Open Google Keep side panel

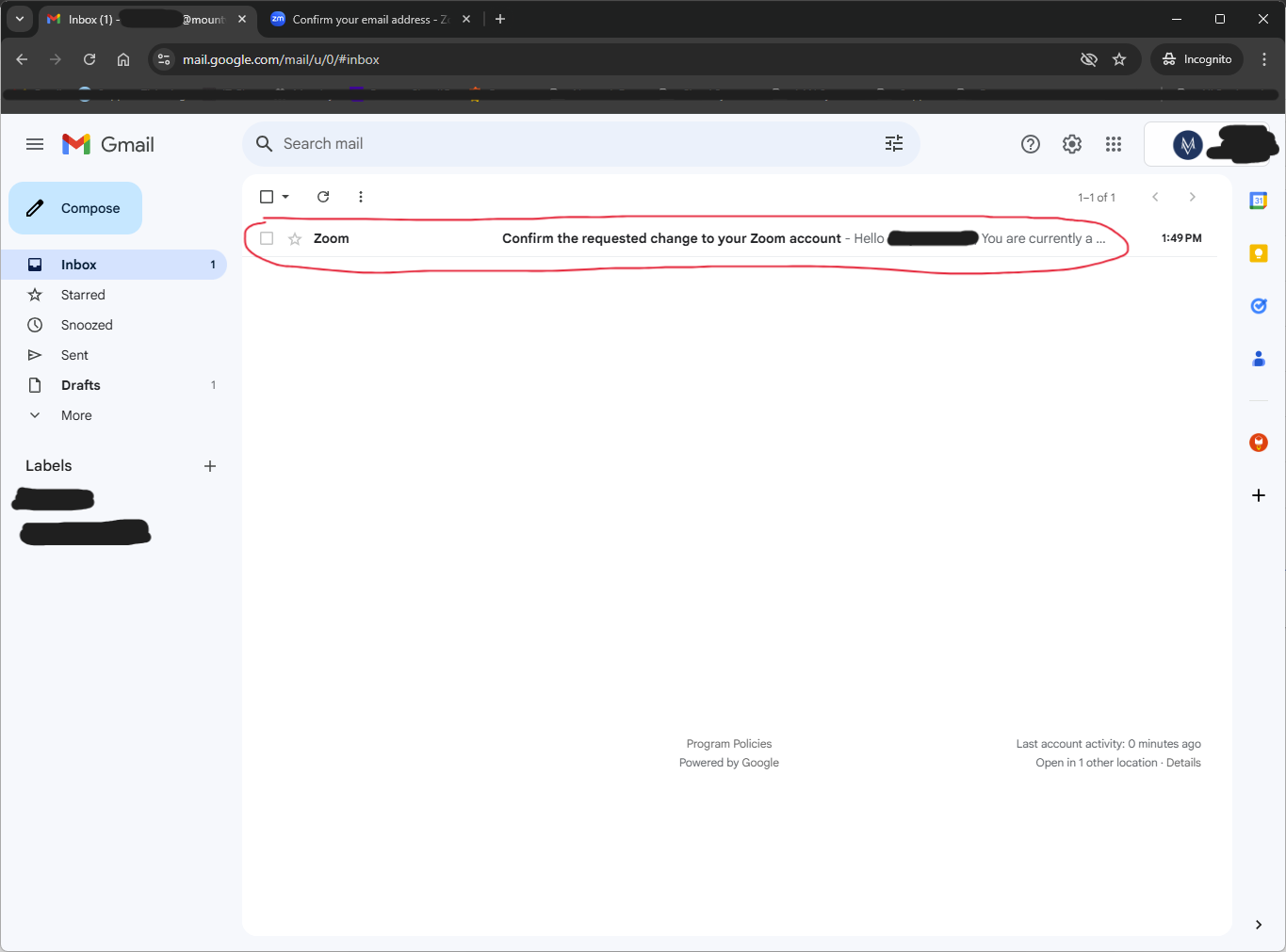(1259, 253)
